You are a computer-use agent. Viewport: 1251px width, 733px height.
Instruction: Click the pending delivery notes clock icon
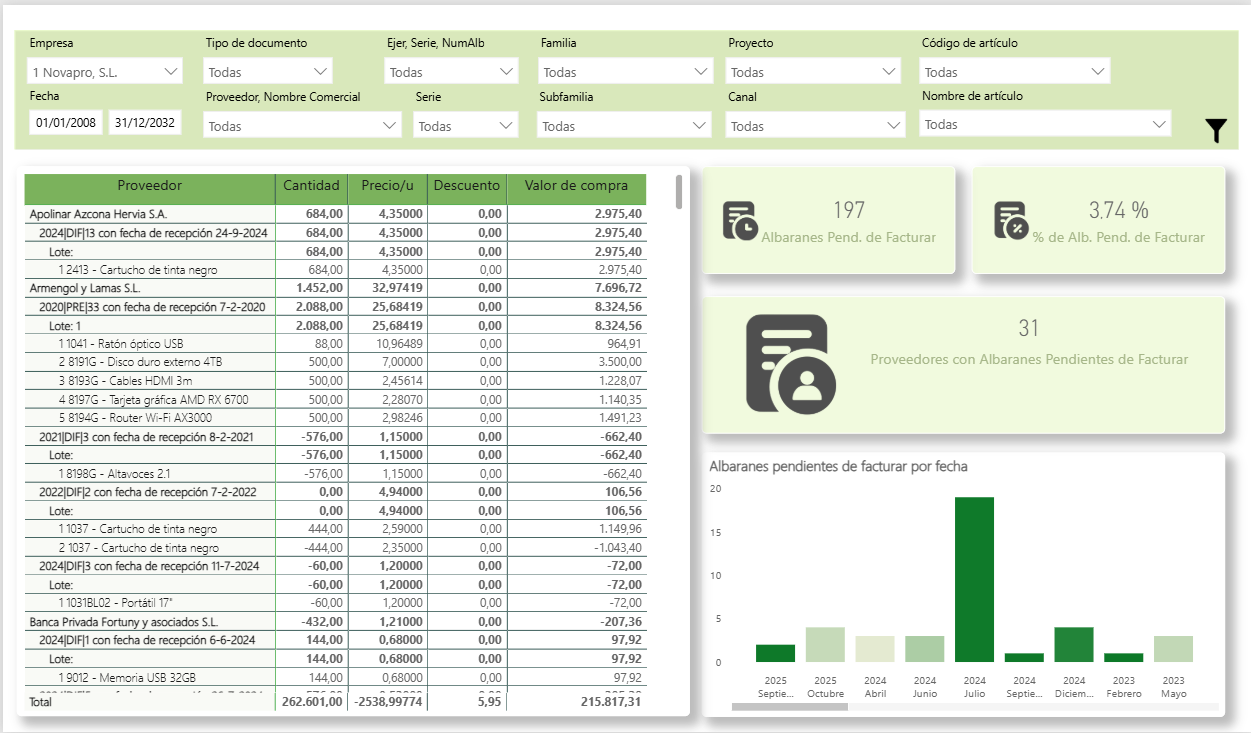pyautogui.click(x=740, y=221)
